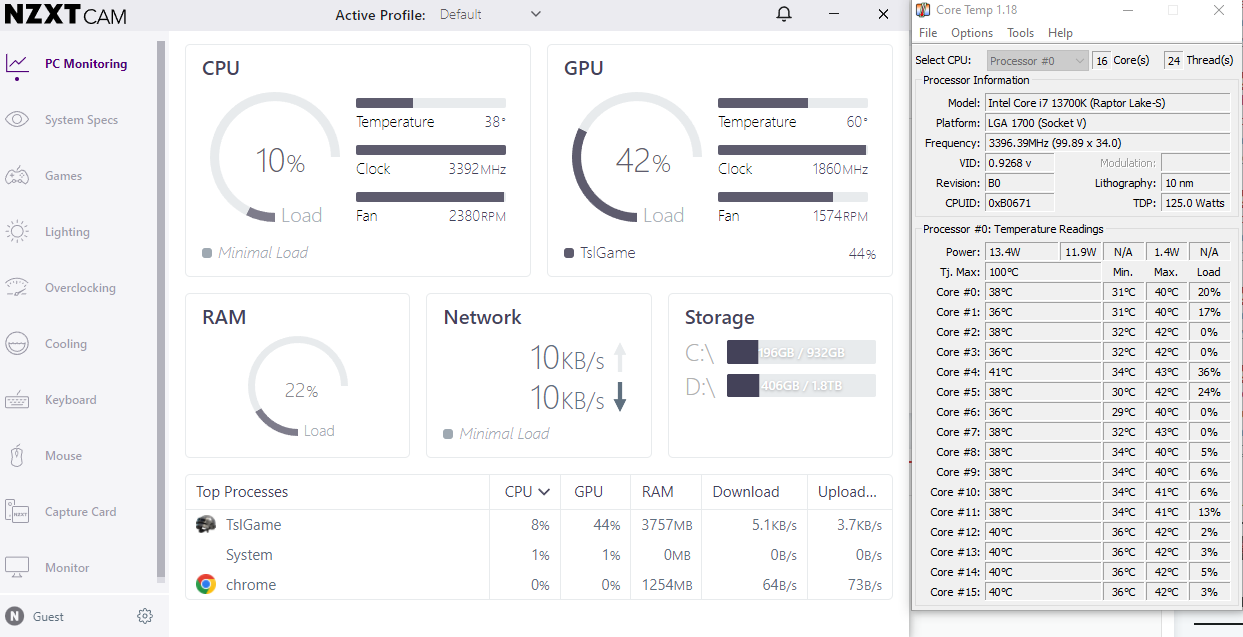Click the Core Temp window icon
Screen dimensions: 1243x637
[x=923, y=10]
